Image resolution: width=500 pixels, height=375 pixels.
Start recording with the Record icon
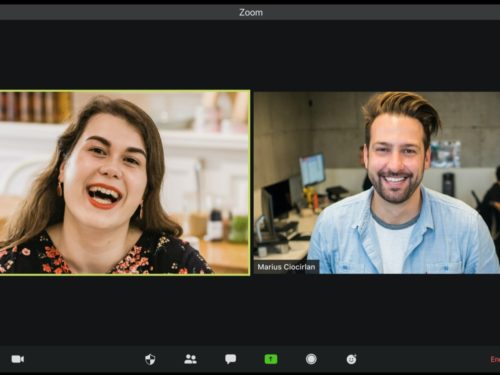click(x=311, y=359)
